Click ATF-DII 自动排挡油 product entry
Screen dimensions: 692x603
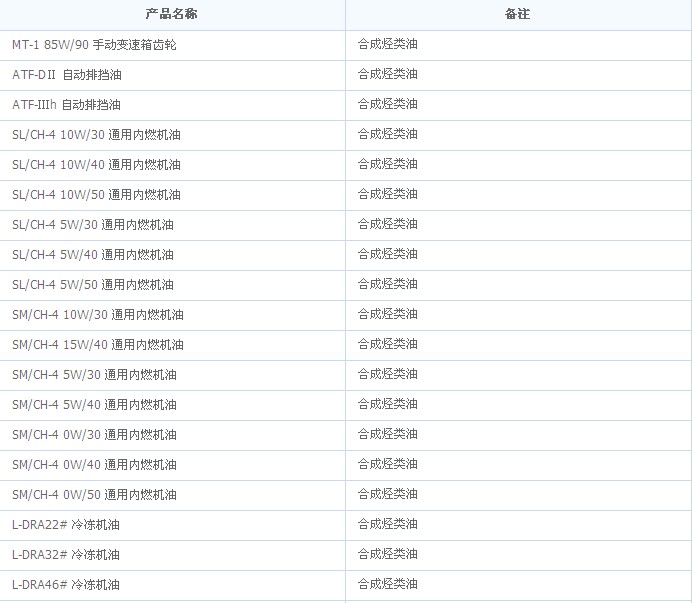[67, 75]
